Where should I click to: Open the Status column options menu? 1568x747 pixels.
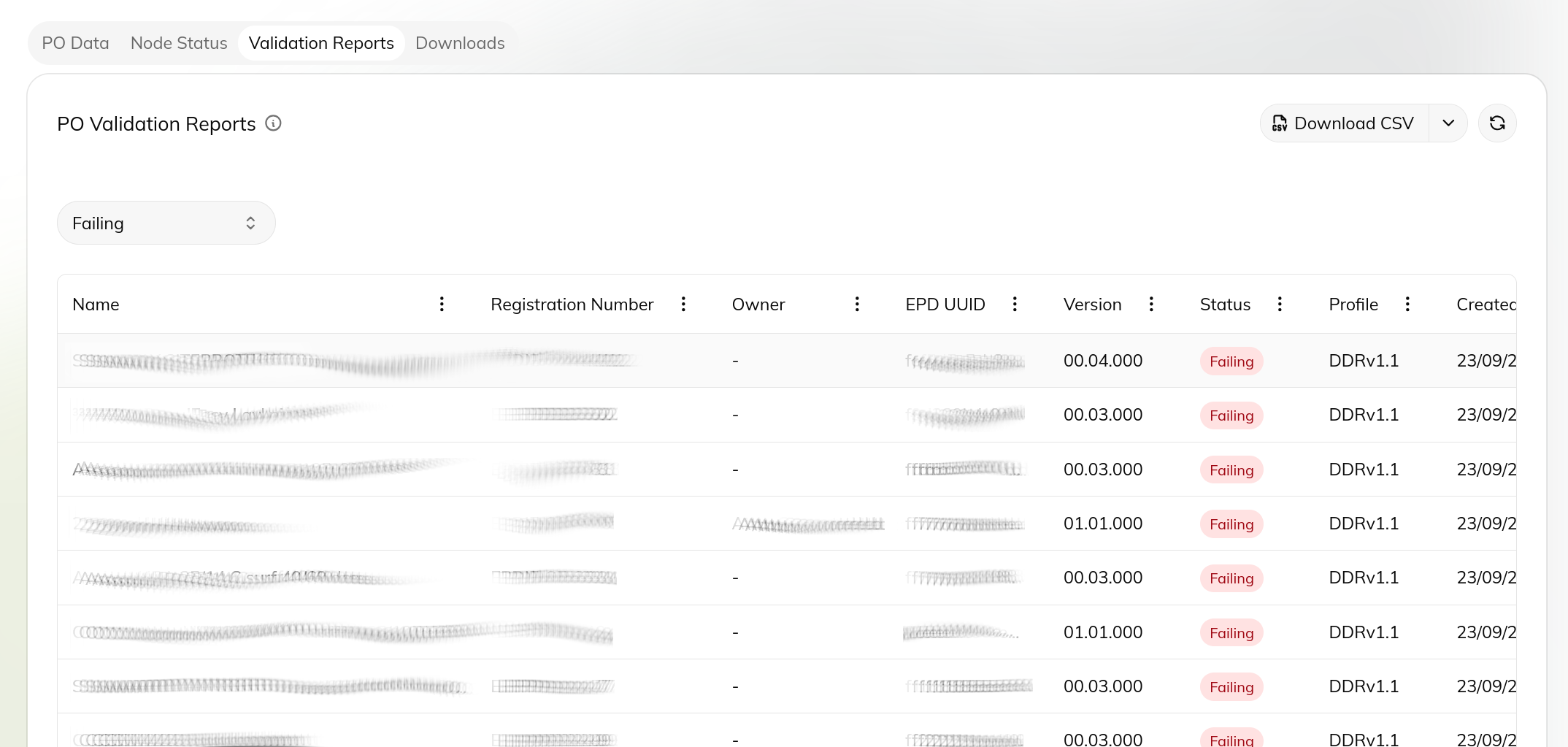1280,304
